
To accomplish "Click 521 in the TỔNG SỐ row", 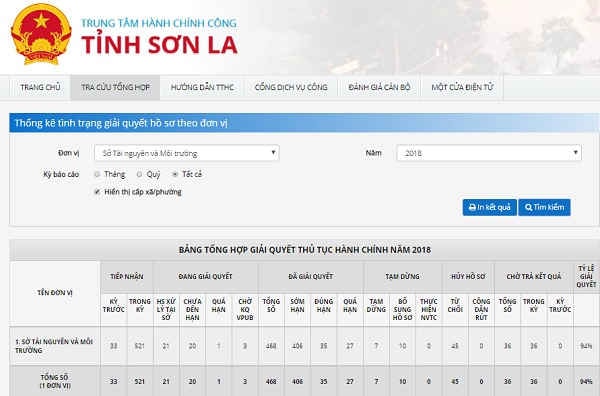I will click(x=140, y=381).
